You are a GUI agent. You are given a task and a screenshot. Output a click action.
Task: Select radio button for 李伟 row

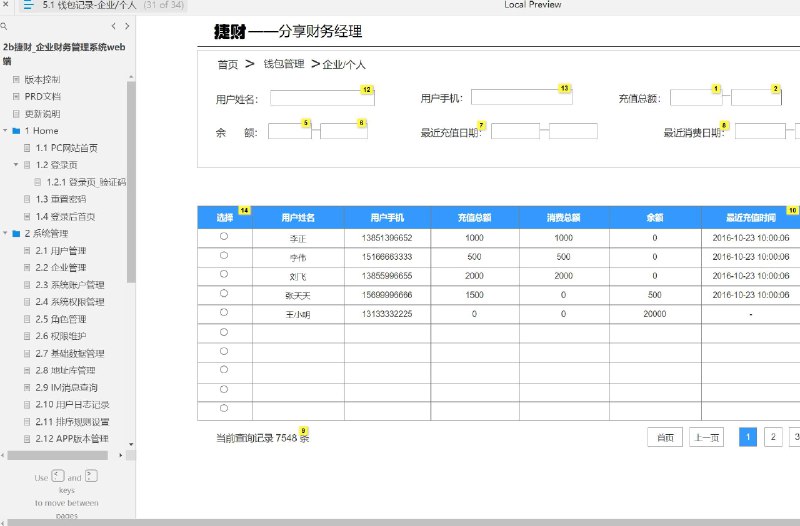click(x=223, y=255)
